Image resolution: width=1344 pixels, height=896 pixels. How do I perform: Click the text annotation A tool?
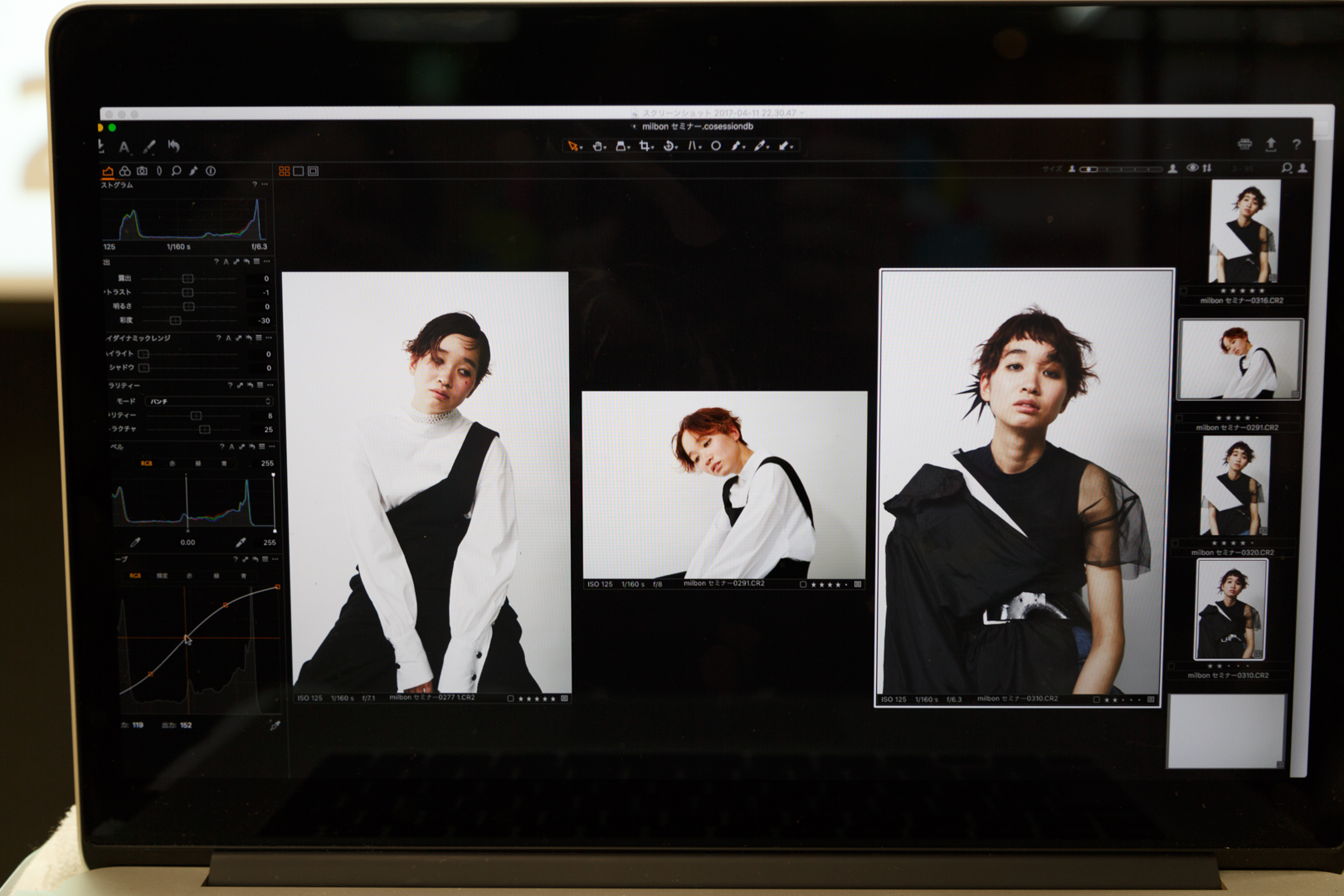click(x=124, y=147)
